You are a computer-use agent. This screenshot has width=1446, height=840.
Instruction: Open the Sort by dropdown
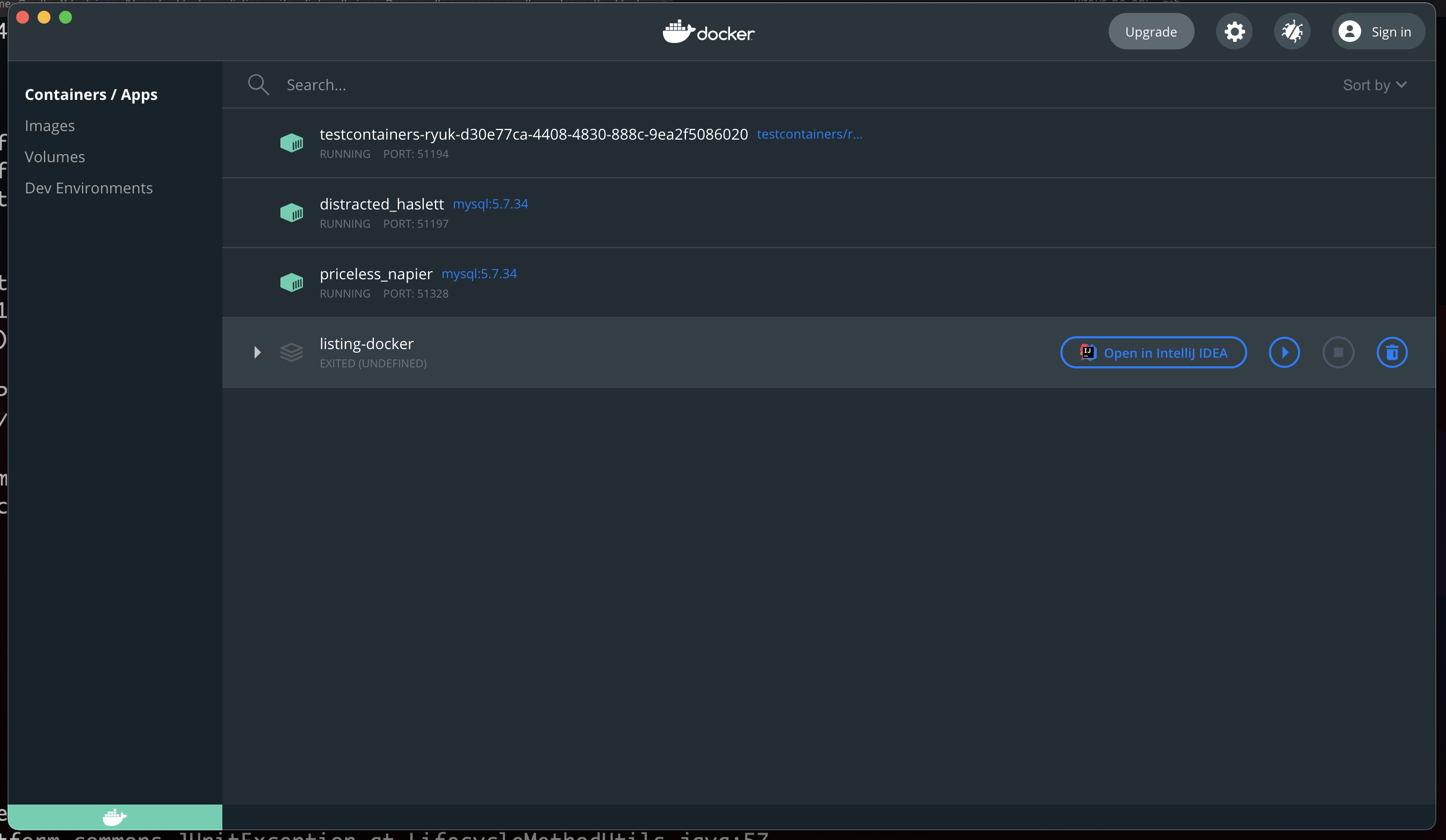1374,85
